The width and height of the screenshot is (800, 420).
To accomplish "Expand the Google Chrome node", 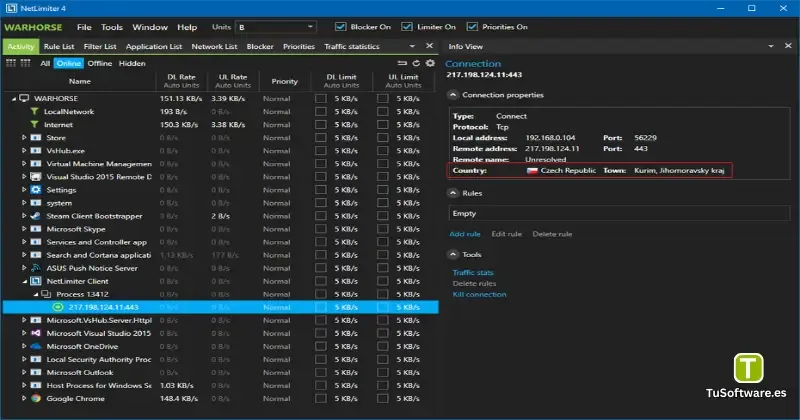I will click(x=24, y=399).
